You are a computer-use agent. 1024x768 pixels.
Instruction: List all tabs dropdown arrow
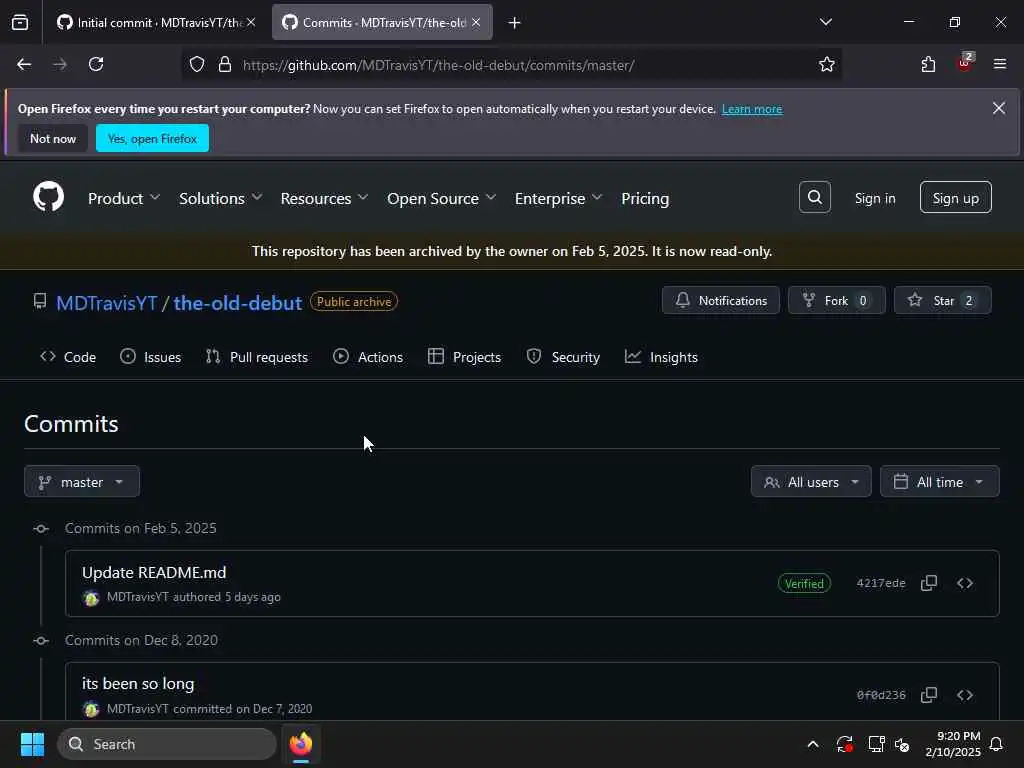825,22
